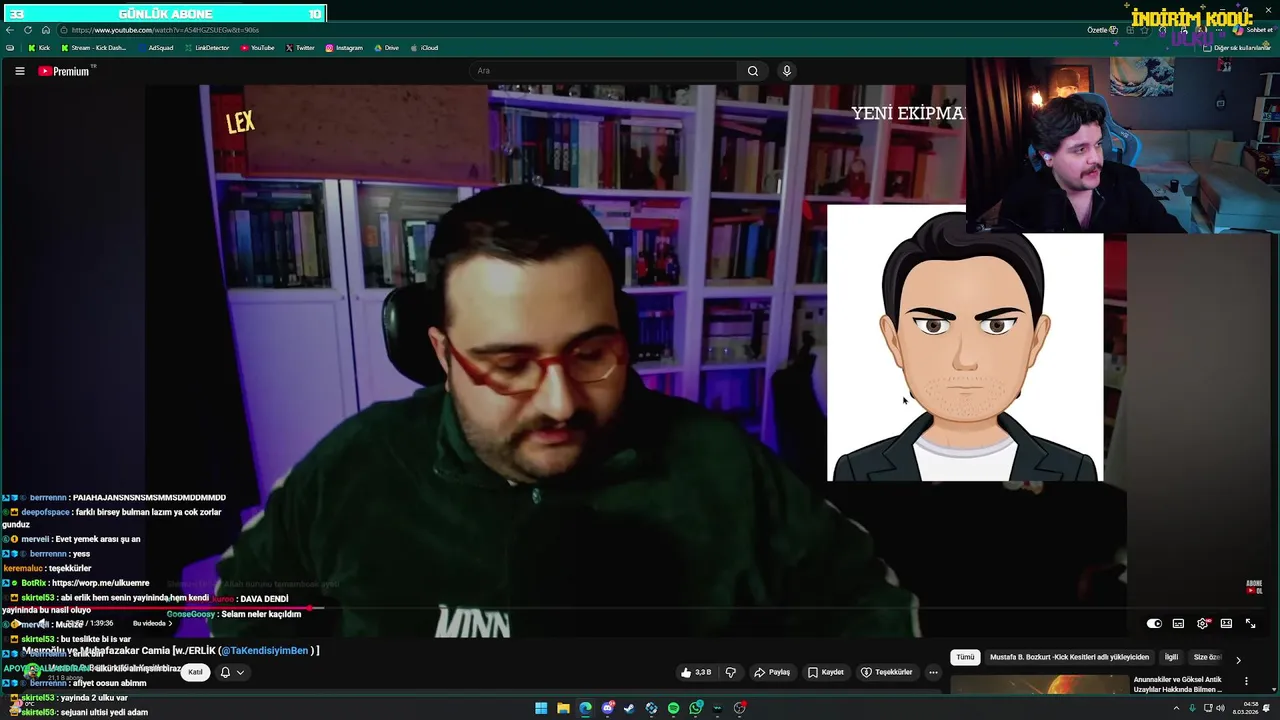The height and width of the screenshot is (720, 1280).
Task: Open Diğer sık kullanılanlar bookmarks folder
Action: [1238, 48]
